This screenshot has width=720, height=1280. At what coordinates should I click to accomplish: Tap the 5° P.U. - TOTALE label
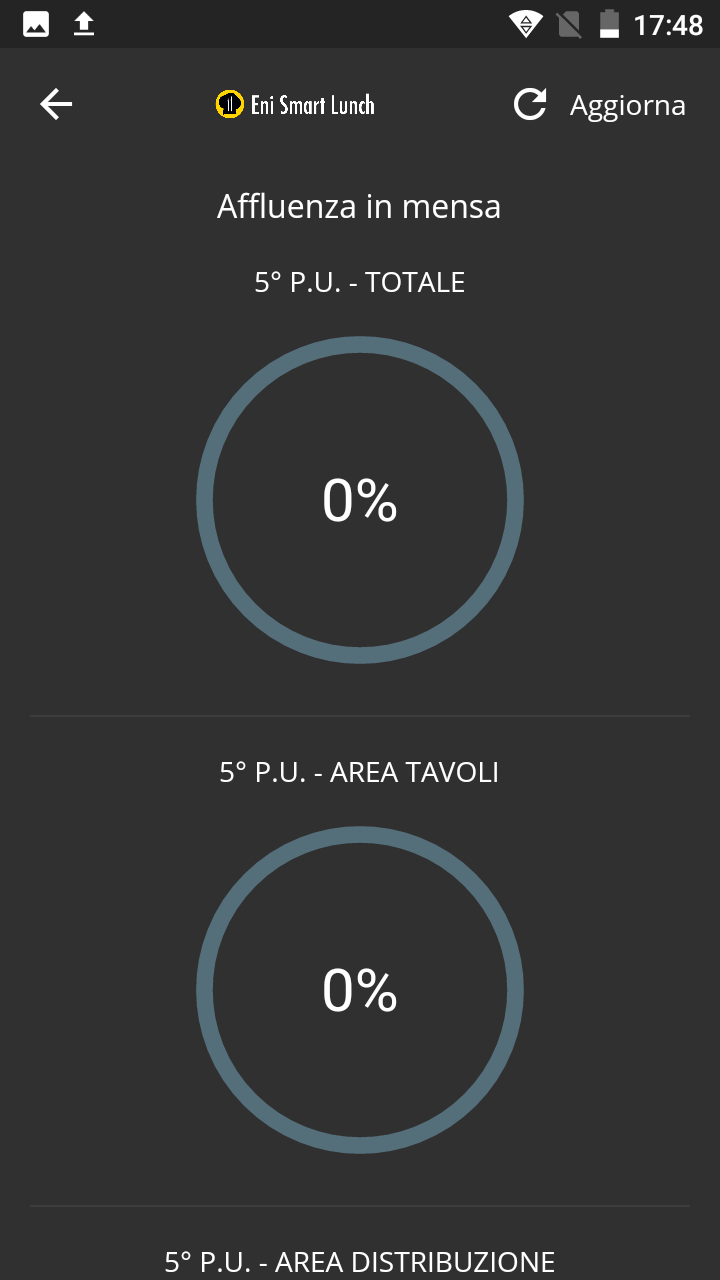coord(360,282)
